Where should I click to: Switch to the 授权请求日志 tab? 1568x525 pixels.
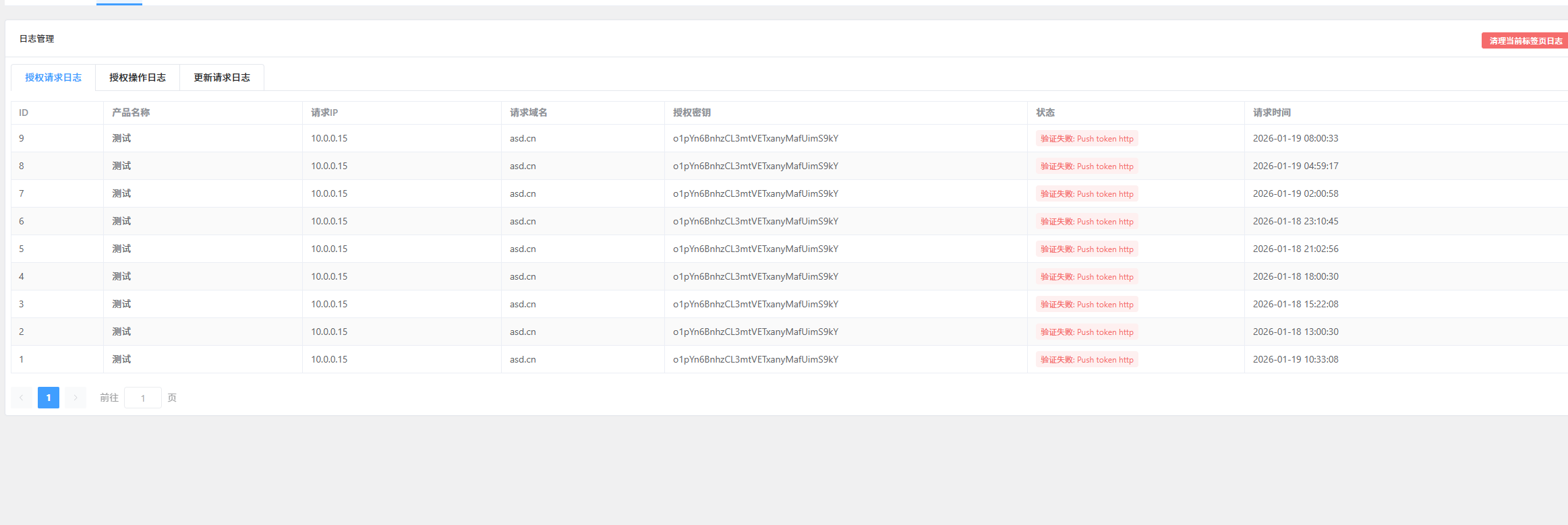click(53, 78)
